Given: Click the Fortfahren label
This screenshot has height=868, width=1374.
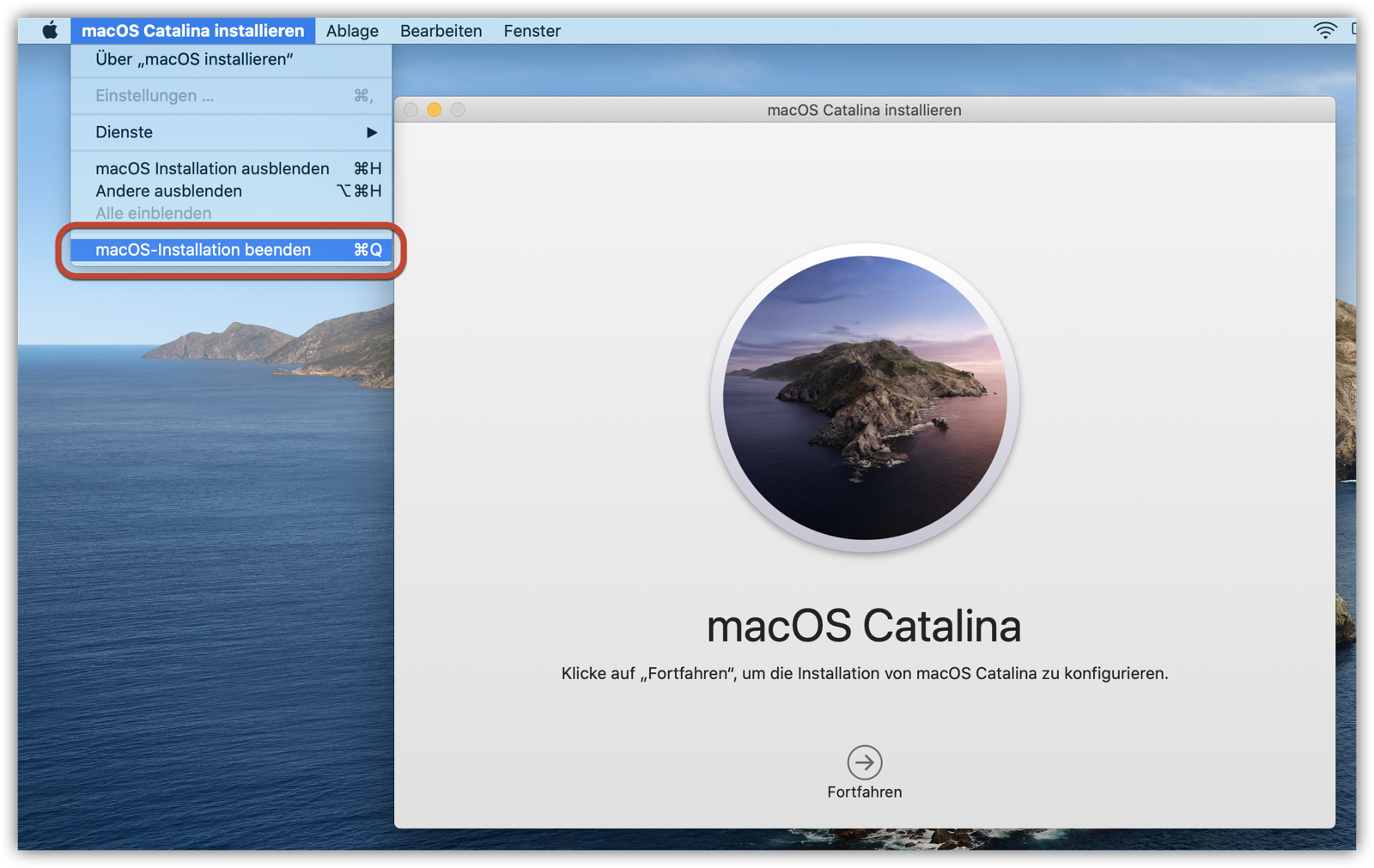Looking at the screenshot, I should (x=864, y=792).
